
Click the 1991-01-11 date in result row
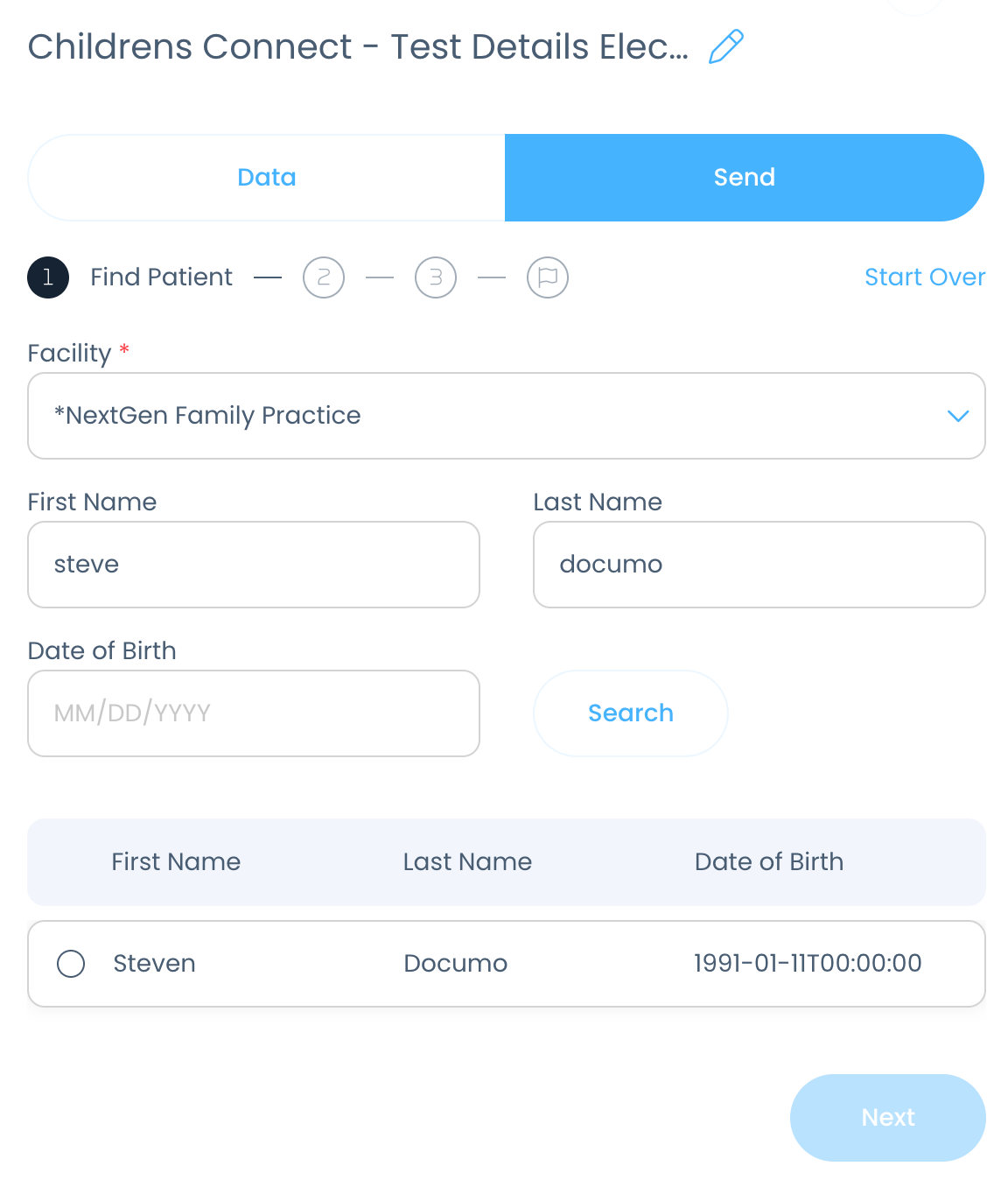tap(808, 964)
